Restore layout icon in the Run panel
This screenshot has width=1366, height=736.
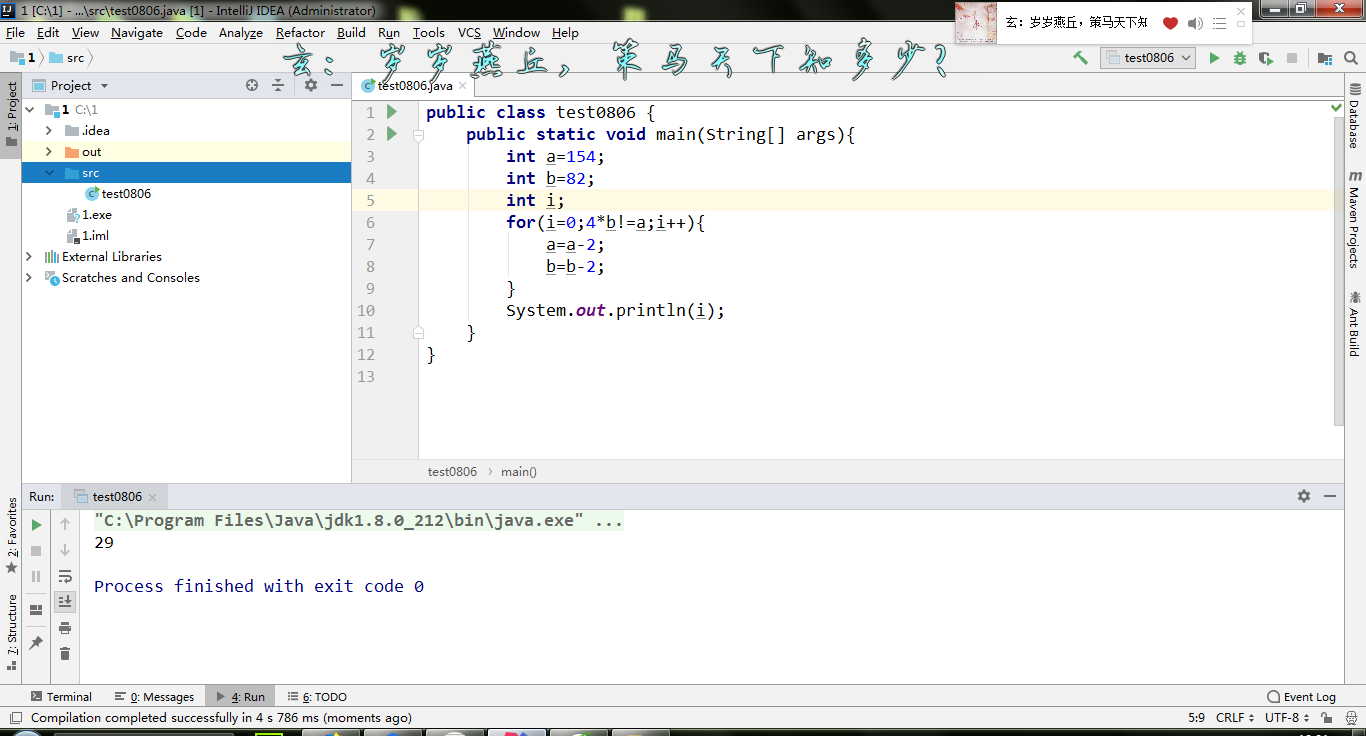[x=36, y=609]
